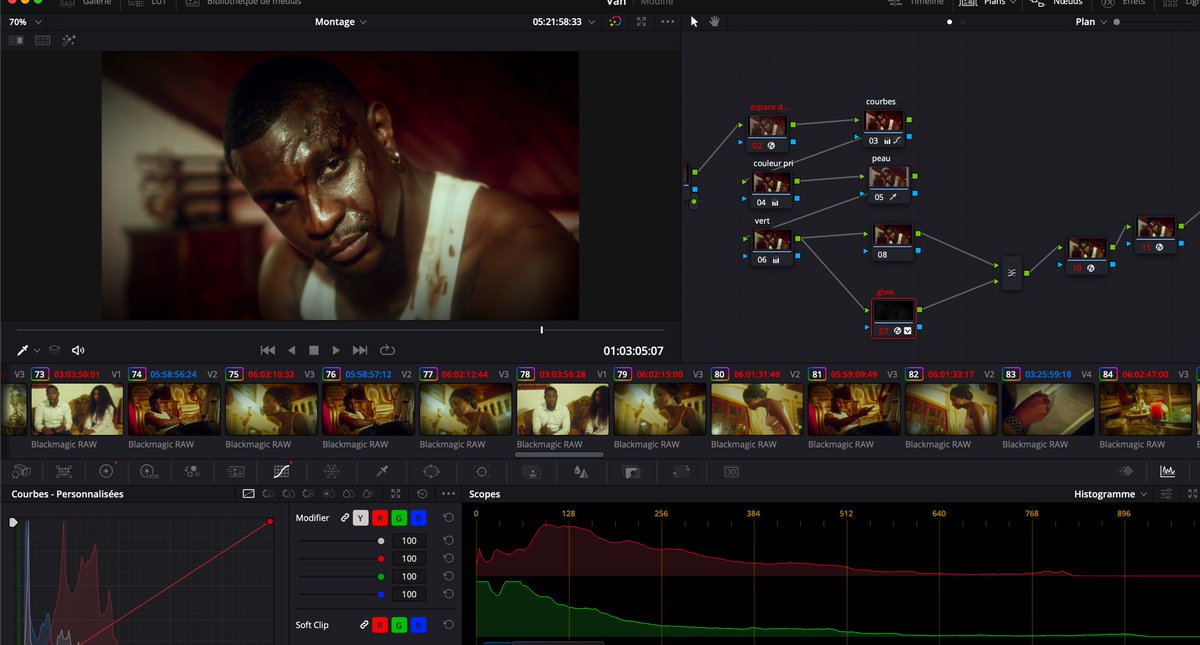Open the Color Wheels palette
Screen dimensions: 1200x645
tap(106, 470)
